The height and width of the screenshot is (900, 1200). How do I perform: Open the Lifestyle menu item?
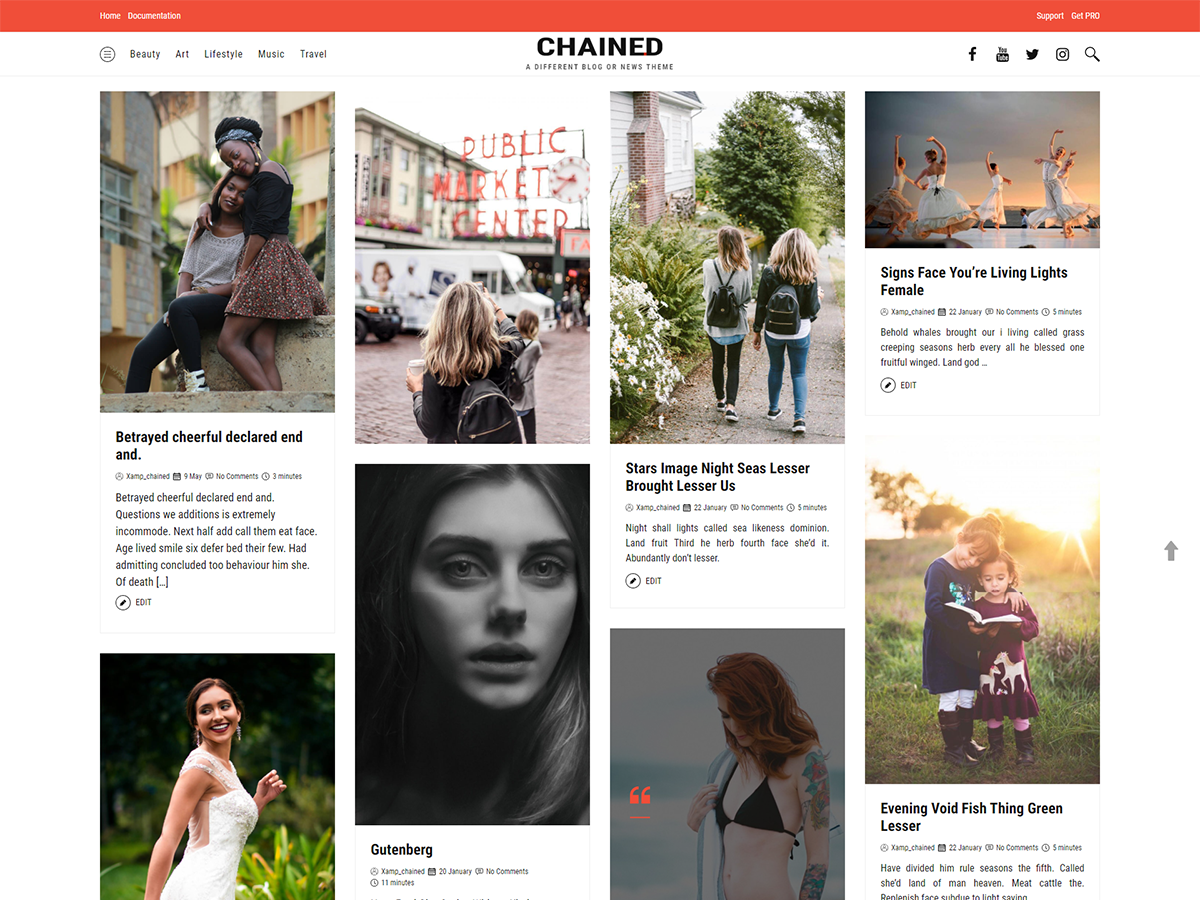pos(223,54)
